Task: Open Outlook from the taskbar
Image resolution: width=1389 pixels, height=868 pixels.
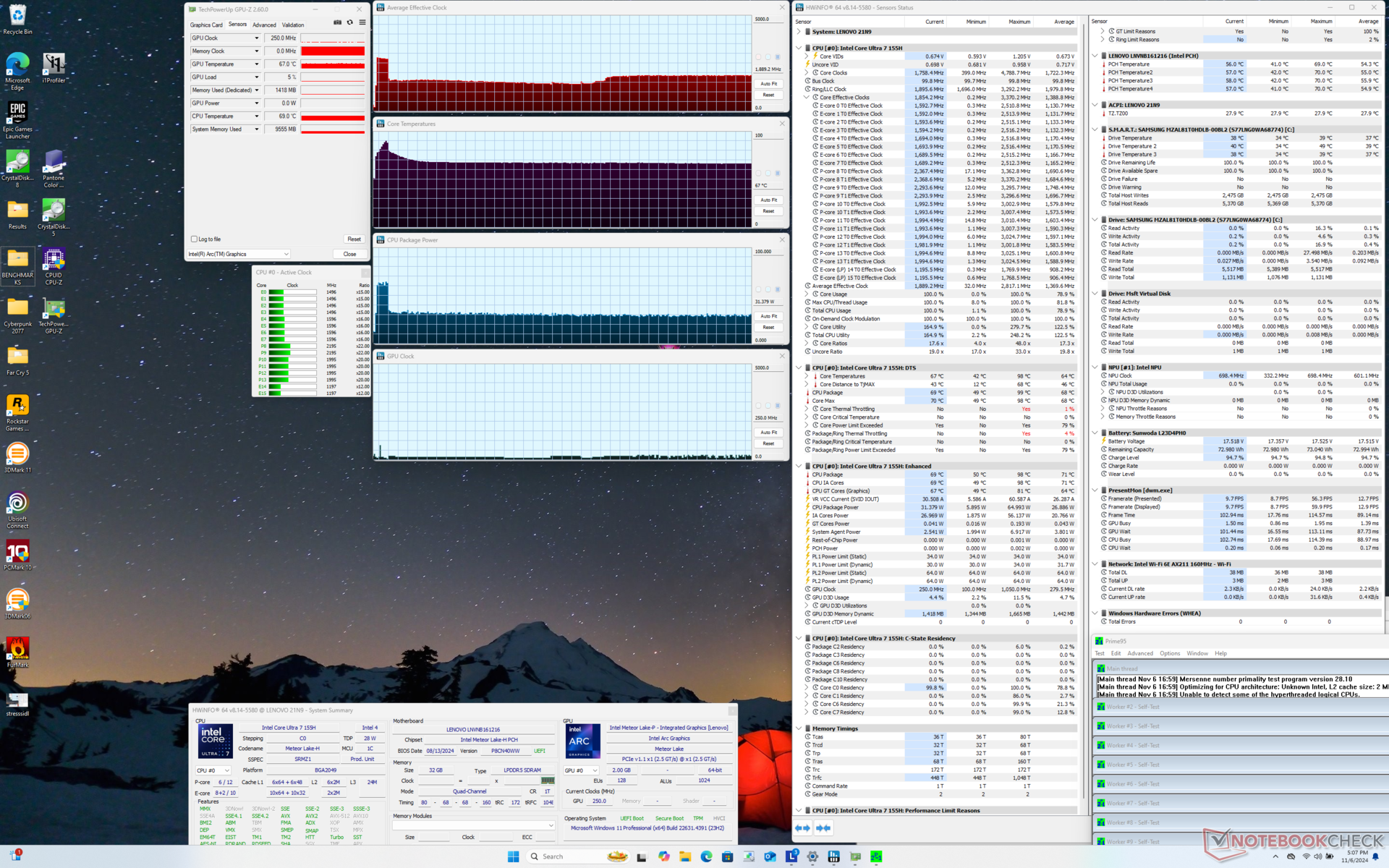Action: click(770, 856)
